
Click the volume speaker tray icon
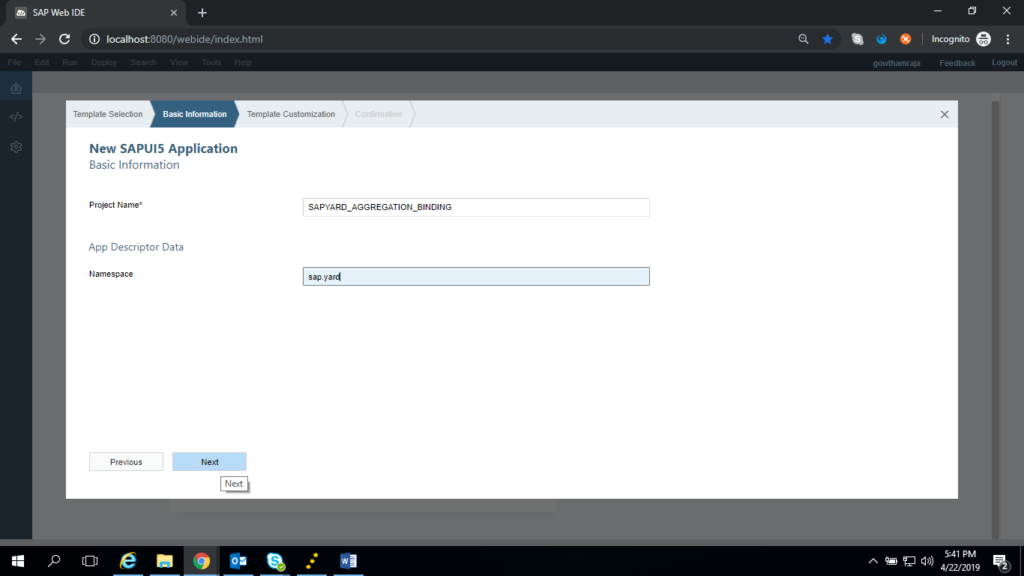(927, 561)
